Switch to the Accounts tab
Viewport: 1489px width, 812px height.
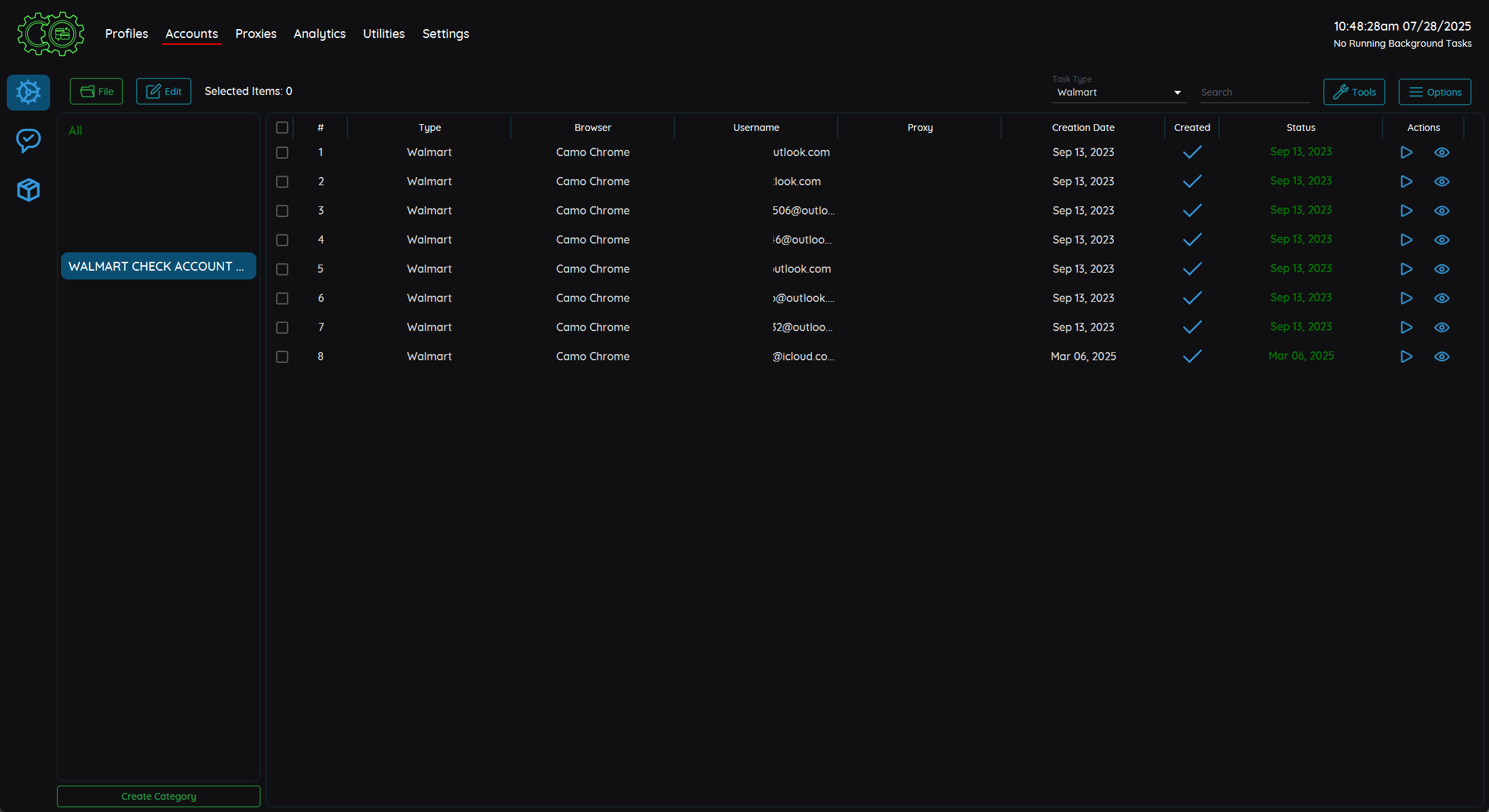(x=192, y=34)
